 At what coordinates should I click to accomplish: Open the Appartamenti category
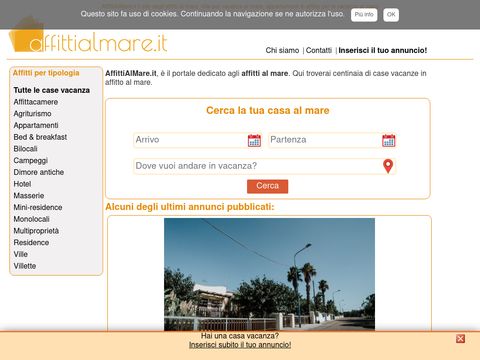(x=36, y=125)
